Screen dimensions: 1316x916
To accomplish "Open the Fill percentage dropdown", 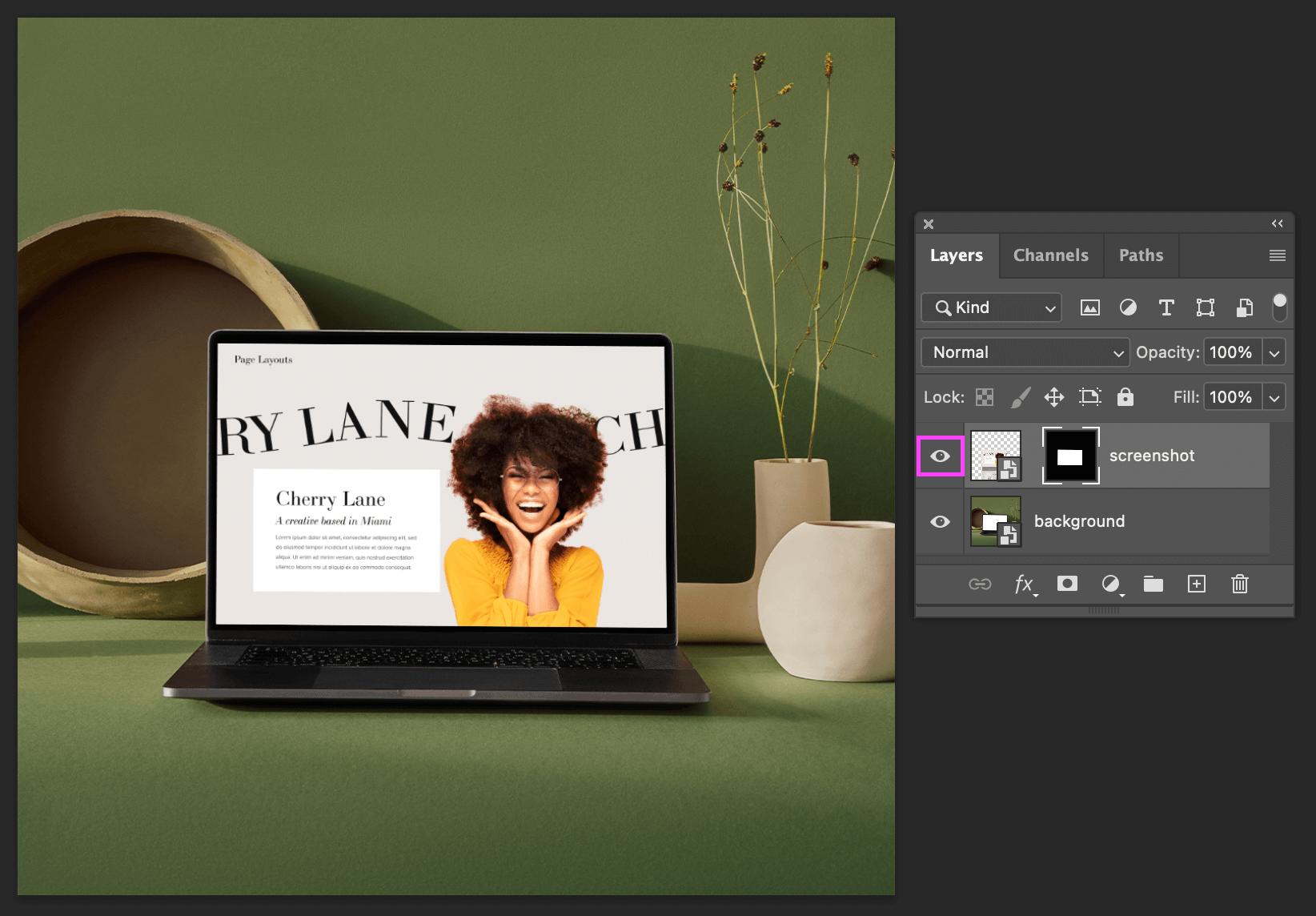I will click(x=1274, y=396).
